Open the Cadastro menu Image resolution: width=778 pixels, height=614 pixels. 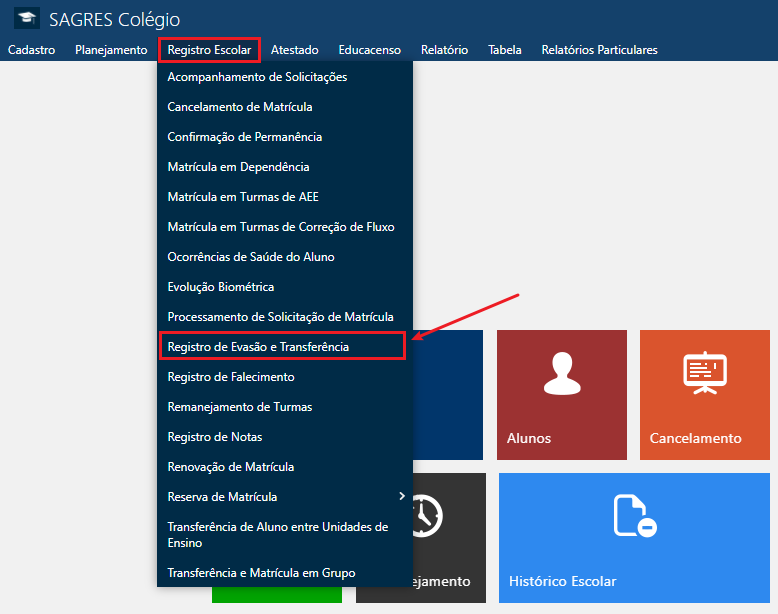click(31, 50)
